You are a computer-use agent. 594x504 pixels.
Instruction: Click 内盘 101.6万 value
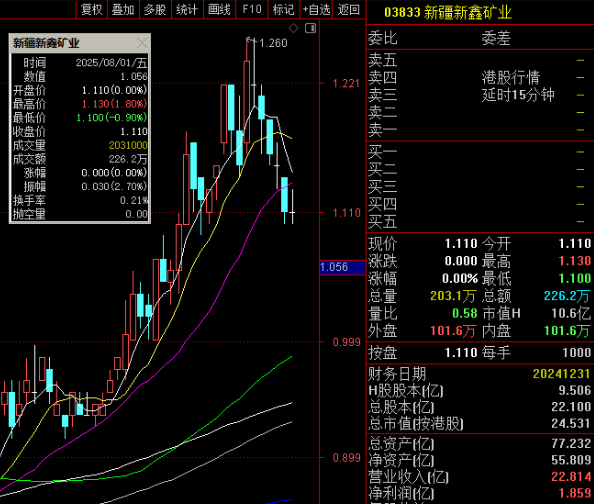[x=567, y=331]
